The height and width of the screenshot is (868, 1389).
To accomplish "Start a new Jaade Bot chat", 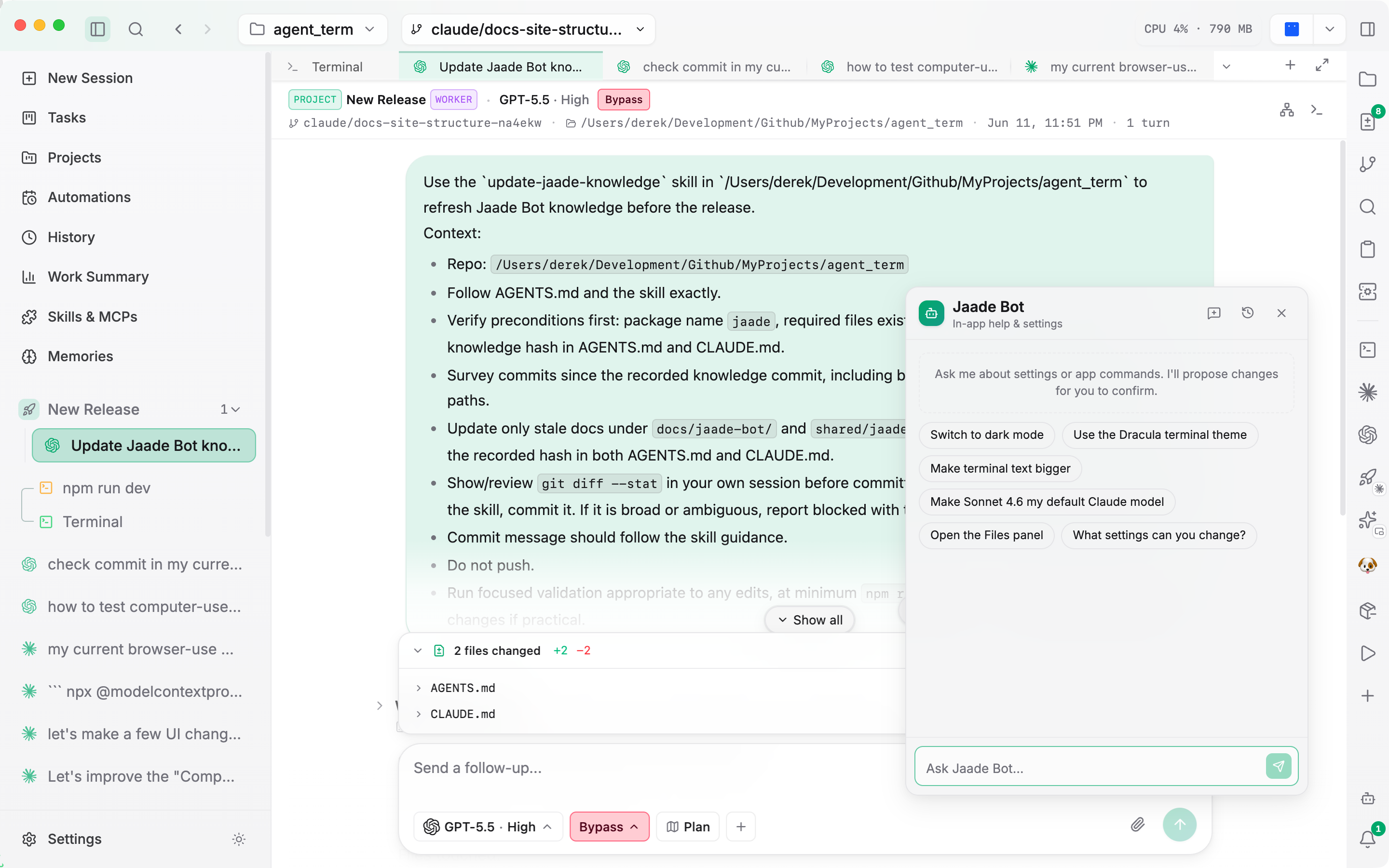I will pyautogui.click(x=1213, y=313).
